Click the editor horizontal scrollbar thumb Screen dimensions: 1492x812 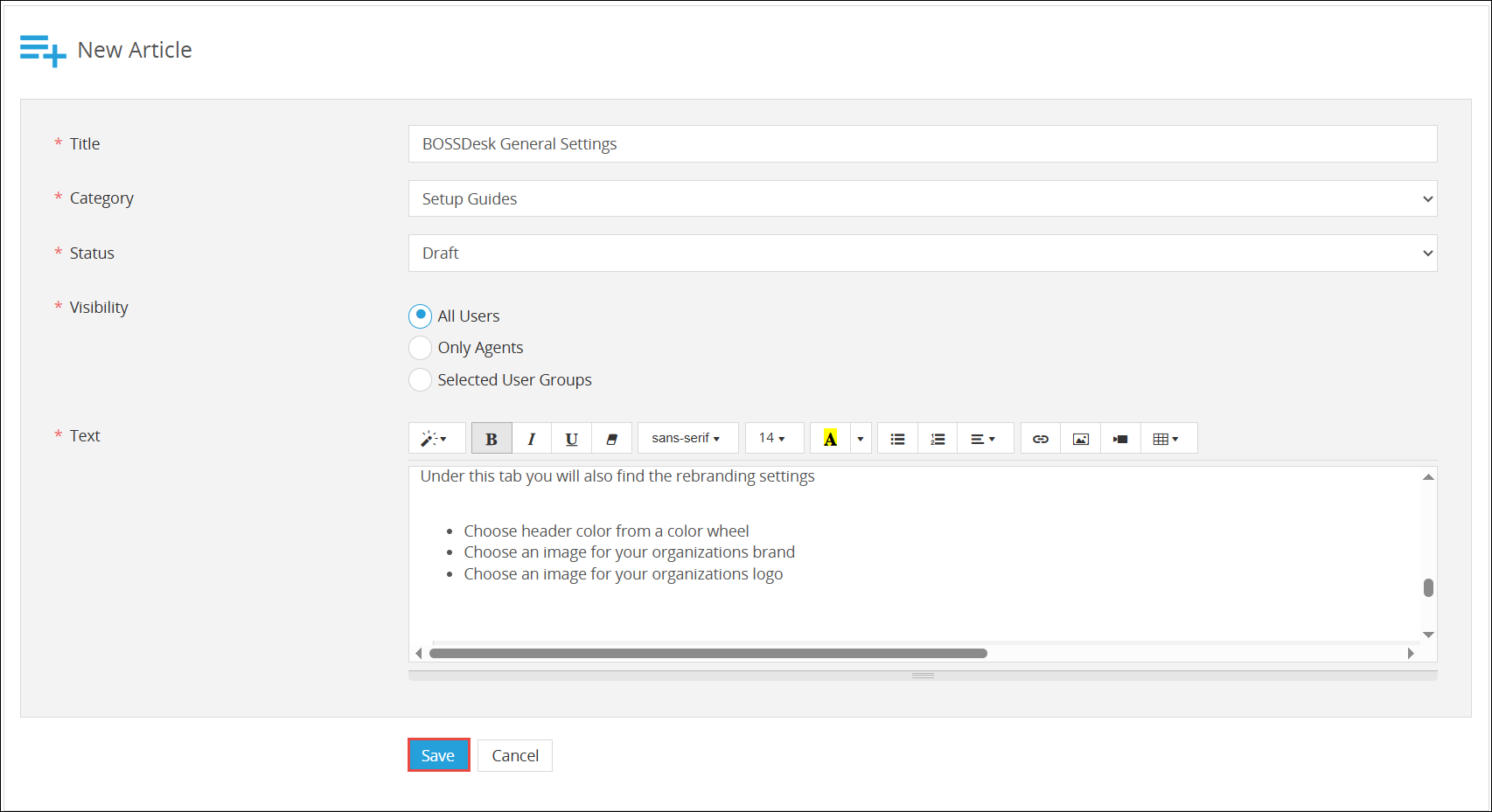tap(708, 654)
